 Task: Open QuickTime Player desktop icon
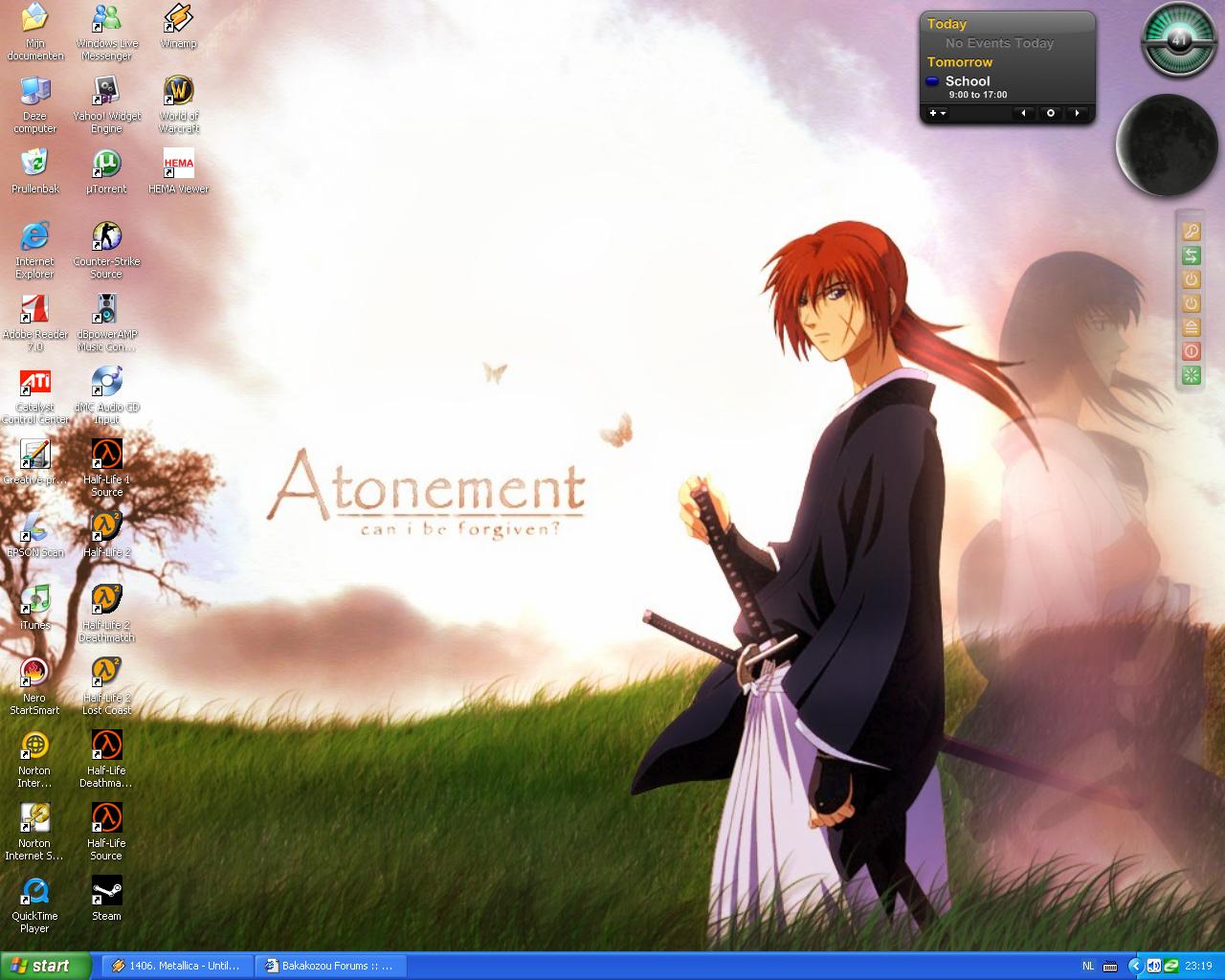(34, 905)
